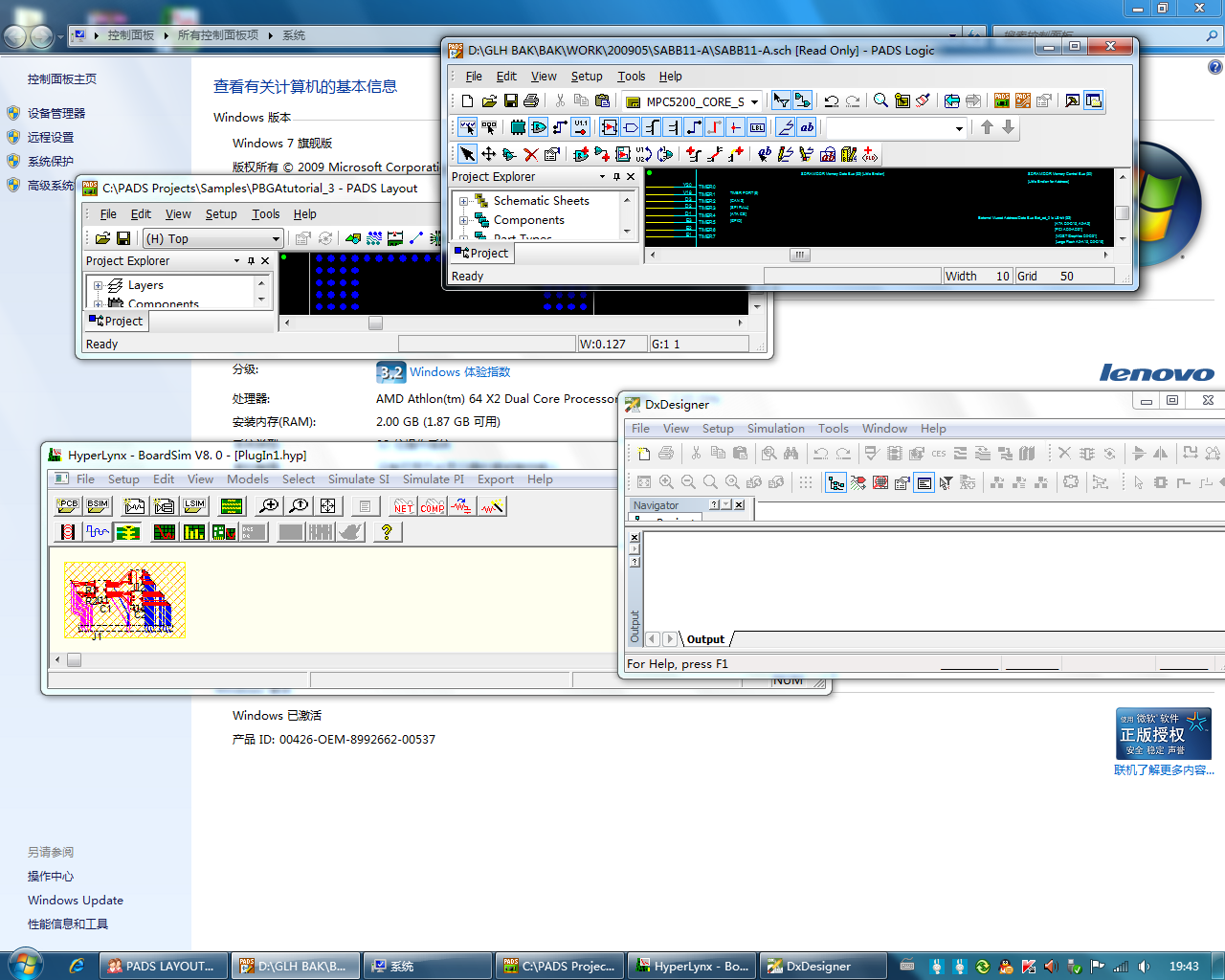Click the Windows Update link

76,901
